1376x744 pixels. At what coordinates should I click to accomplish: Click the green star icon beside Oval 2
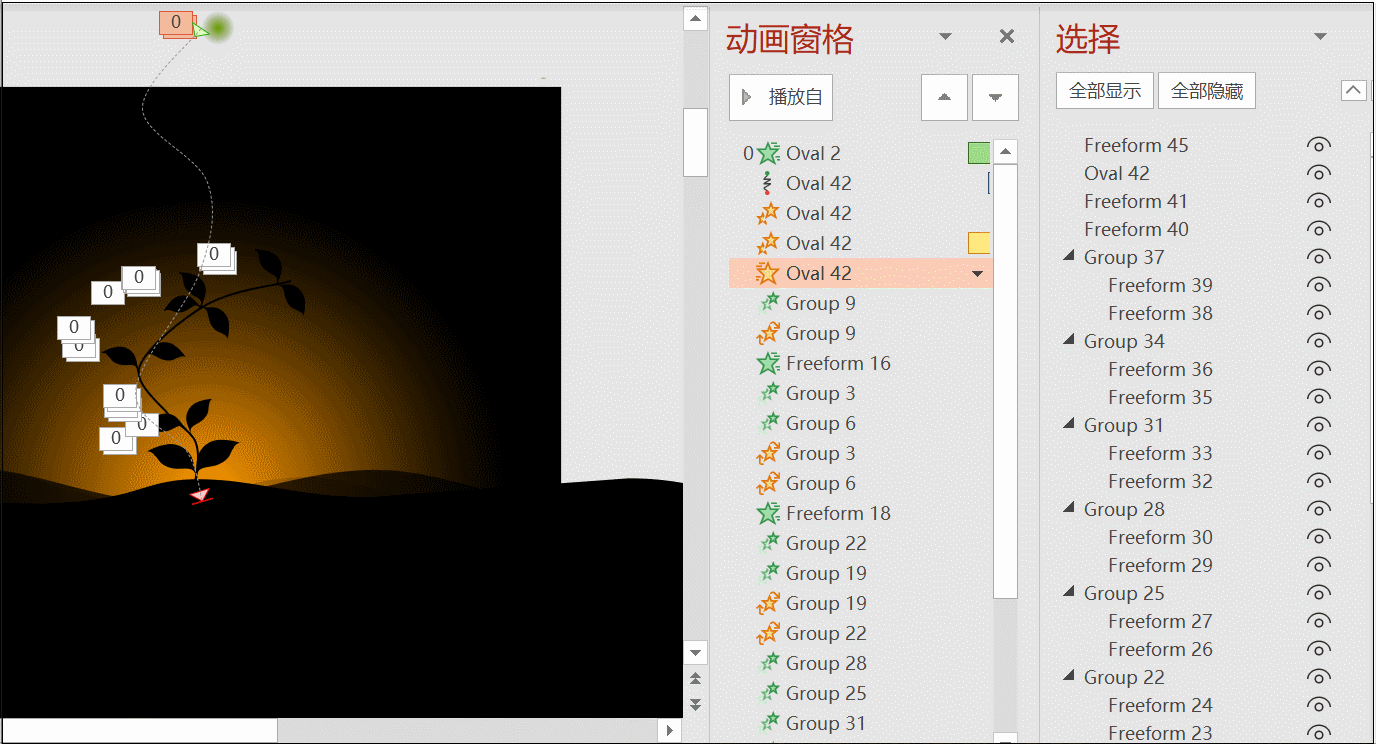click(768, 153)
